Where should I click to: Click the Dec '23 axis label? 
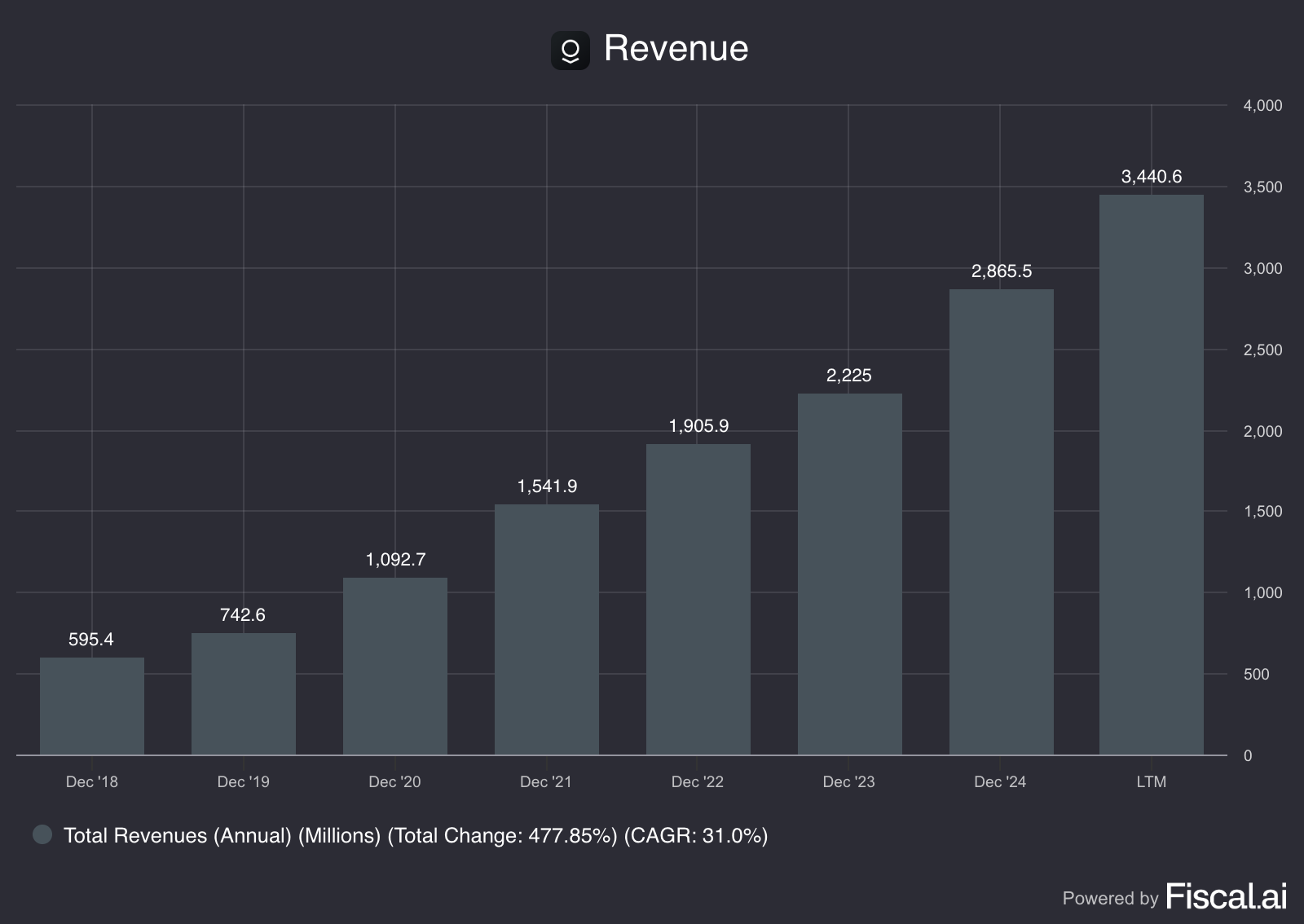(x=849, y=781)
